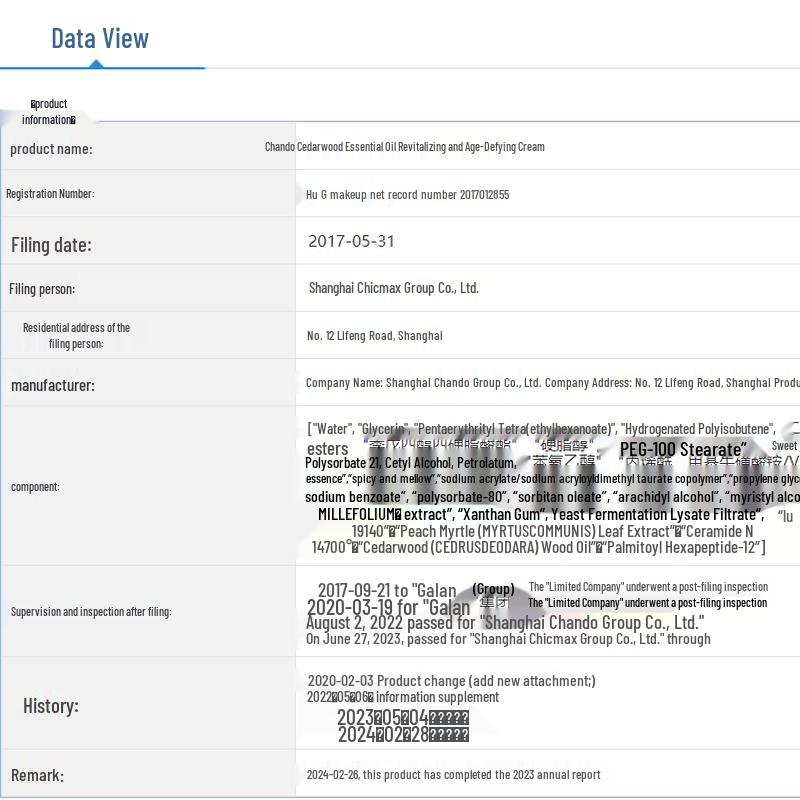
Task: Click the manufacturer label
Action: pyautogui.click(x=53, y=385)
